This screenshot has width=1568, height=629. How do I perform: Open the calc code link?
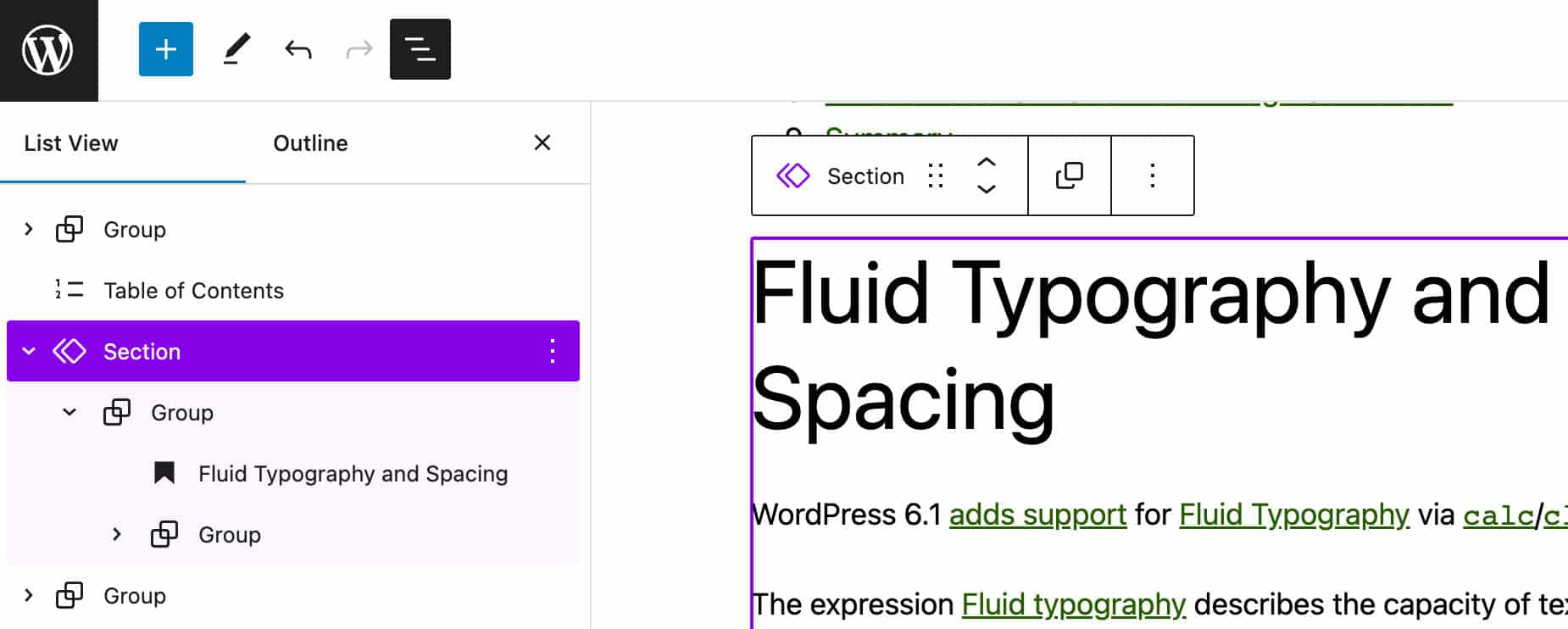[x=1498, y=515]
